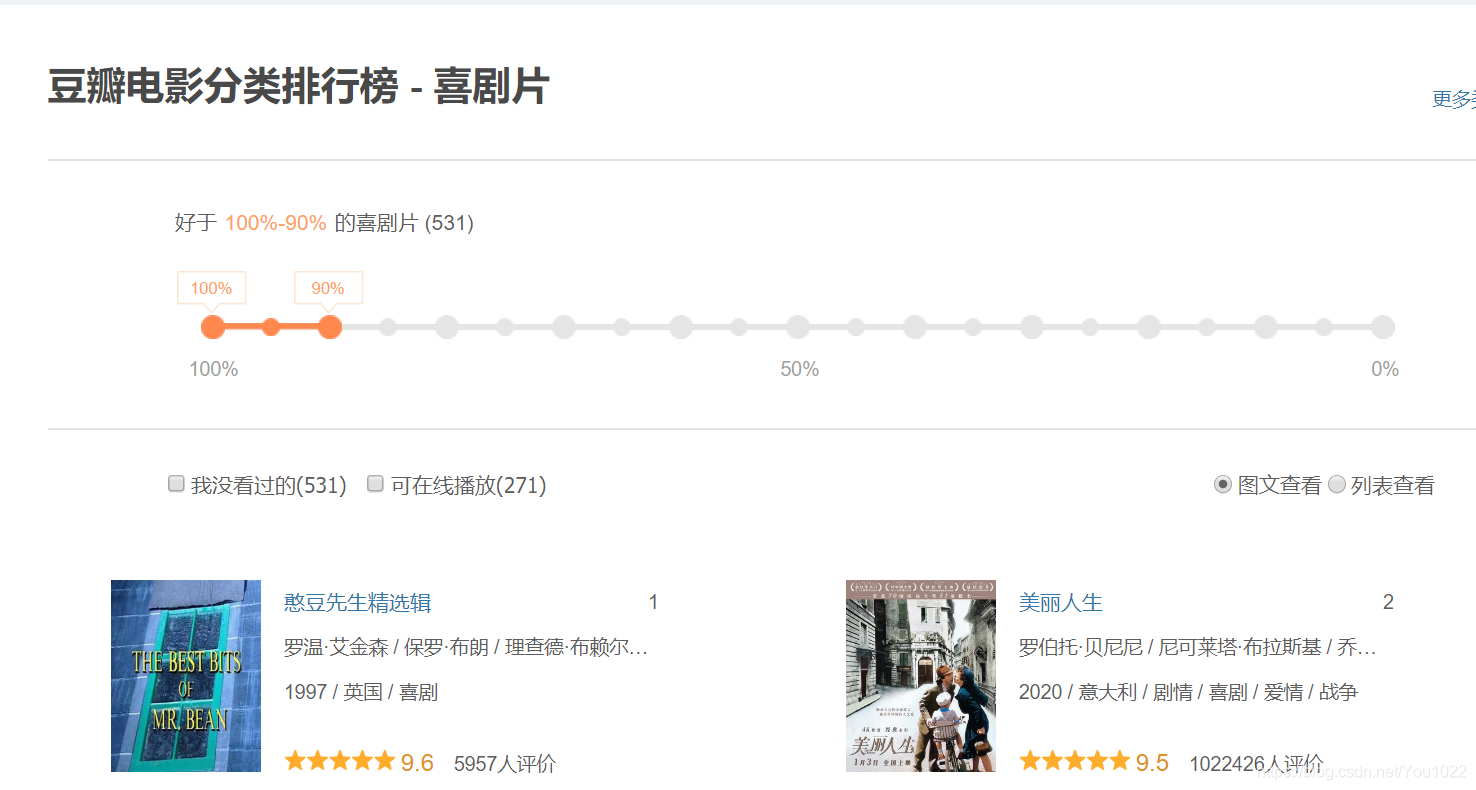Screen dimensions: 1476x790
Task: Select the 图文查看 radio button
Action: [1223, 485]
